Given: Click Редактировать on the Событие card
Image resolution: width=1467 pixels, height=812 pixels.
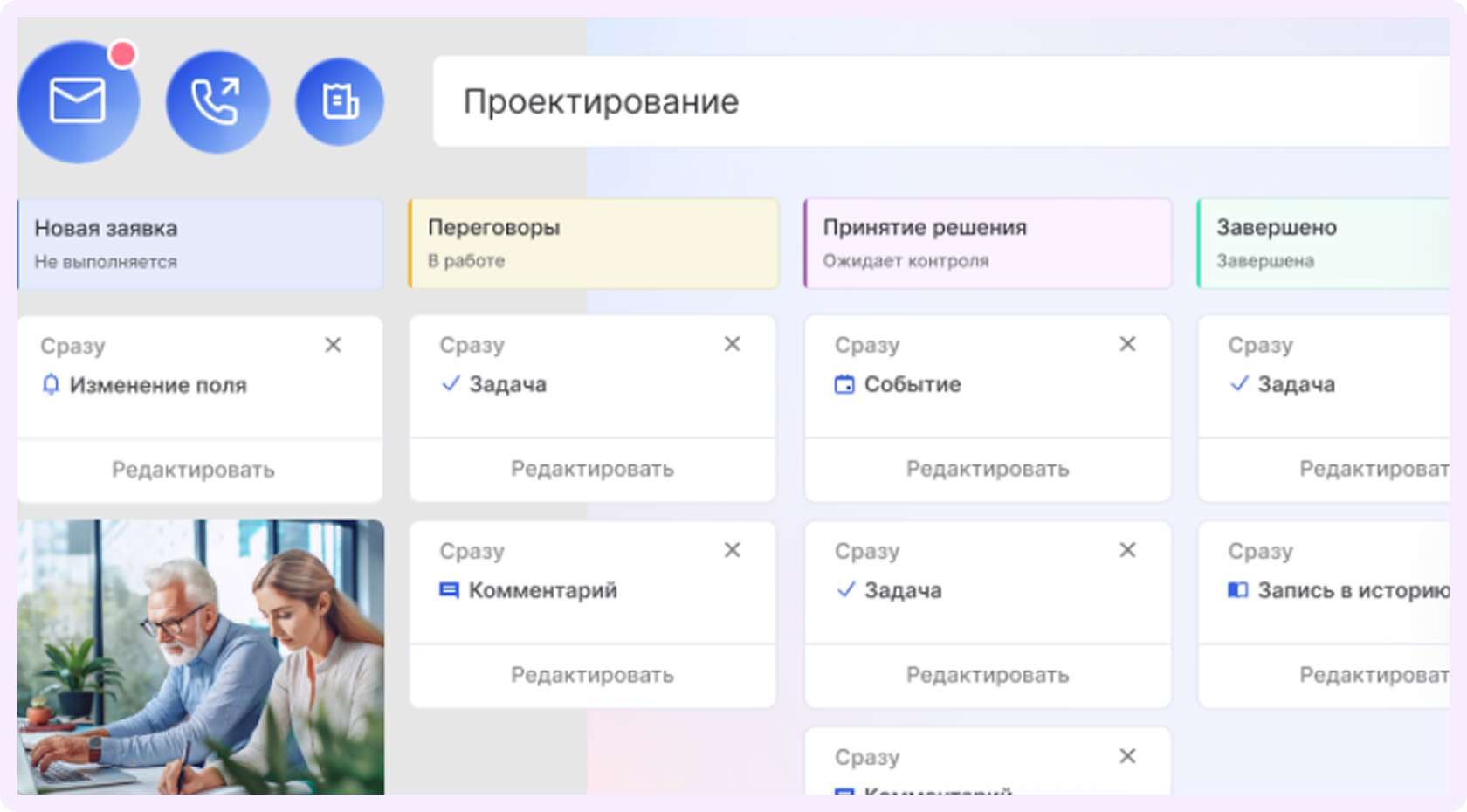Looking at the screenshot, I should (988, 469).
